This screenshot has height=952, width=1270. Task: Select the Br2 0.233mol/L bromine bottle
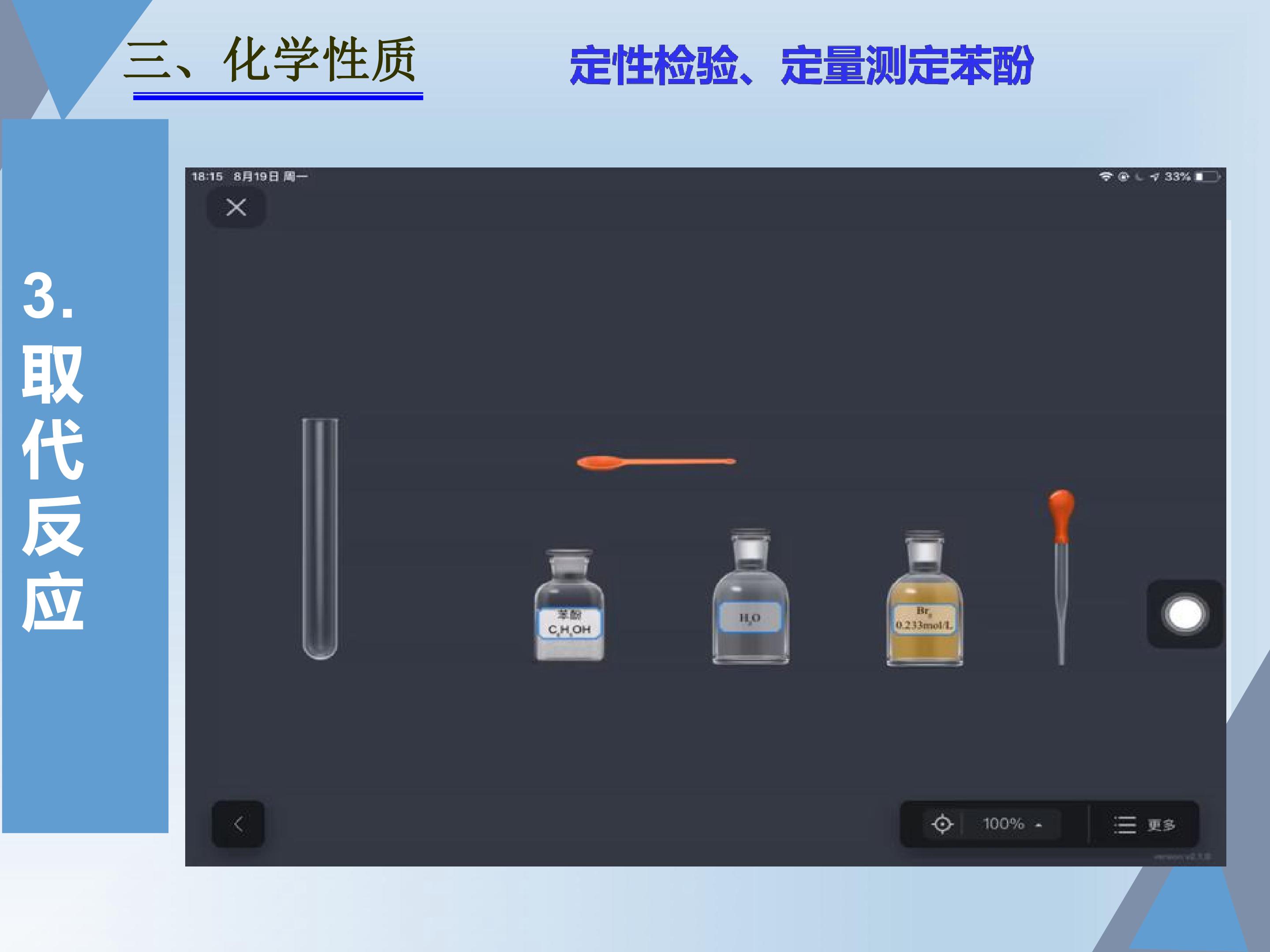pos(924,599)
